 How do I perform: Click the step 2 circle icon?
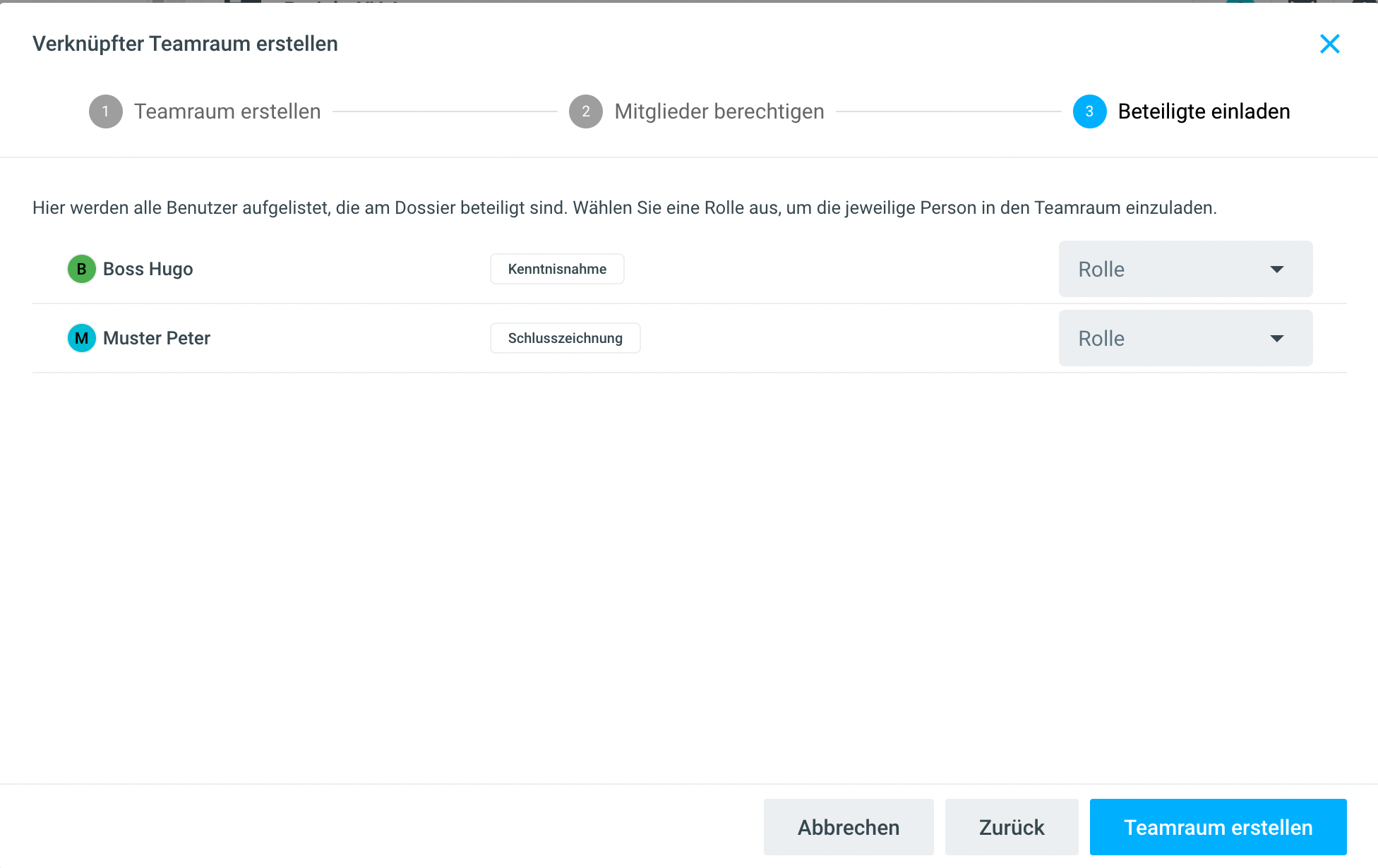point(586,111)
